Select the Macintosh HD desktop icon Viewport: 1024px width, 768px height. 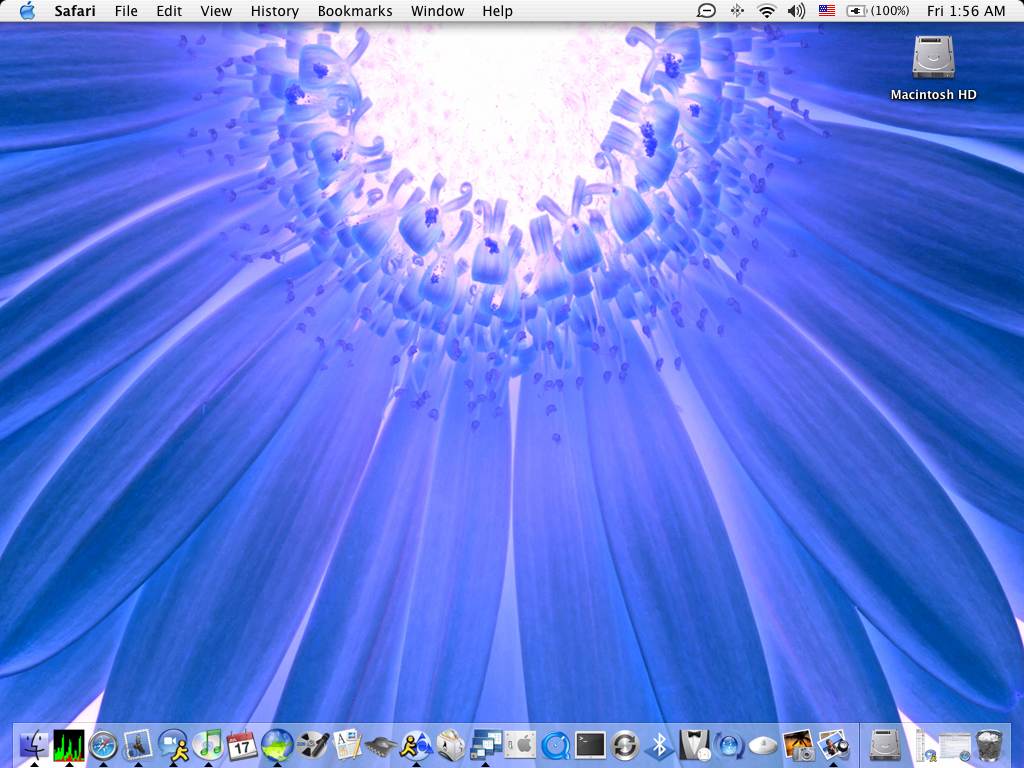pyautogui.click(x=933, y=68)
